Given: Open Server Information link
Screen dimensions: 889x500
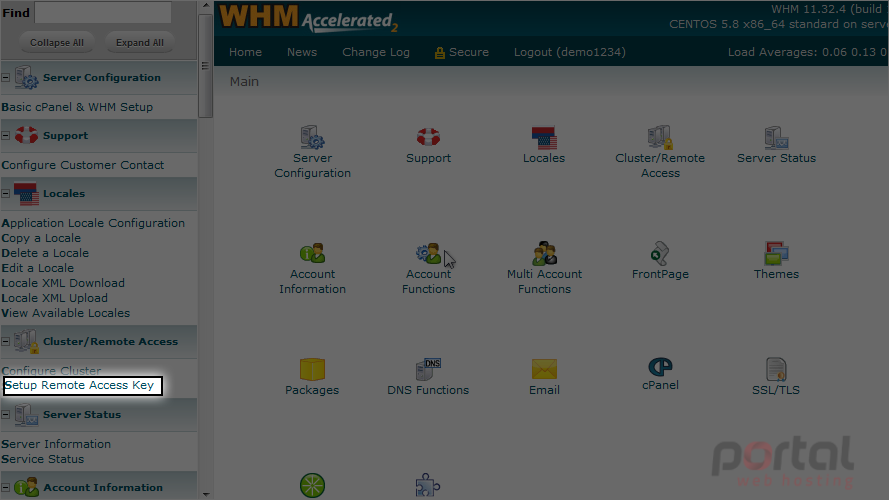Looking at the screenshot, I should (x=56, y=444).
